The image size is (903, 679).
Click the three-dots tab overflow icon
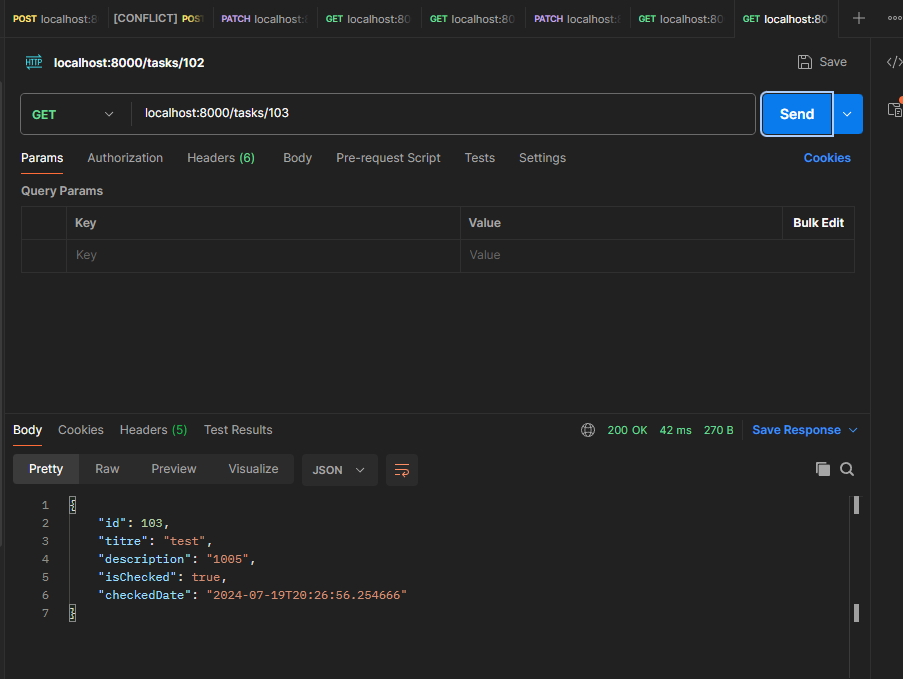point(893,18)
